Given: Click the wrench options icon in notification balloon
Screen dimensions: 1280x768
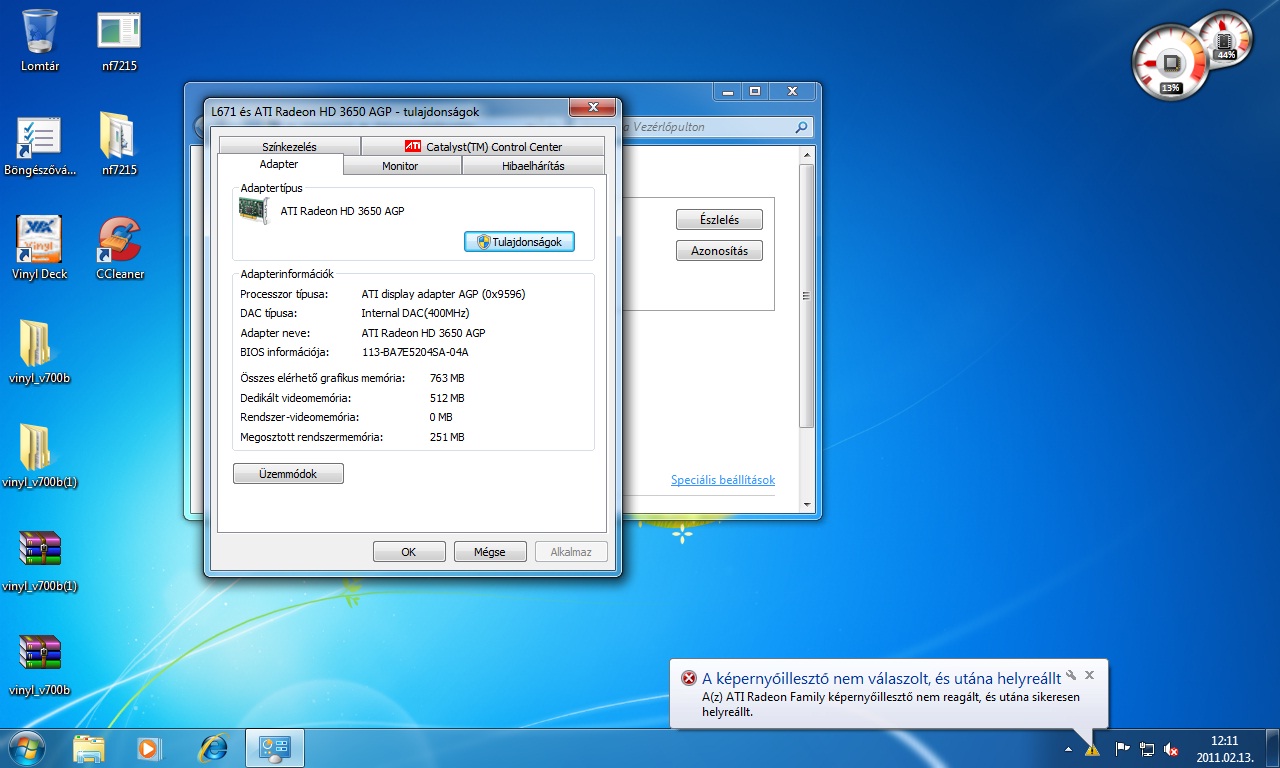Looking at the screenshot, I should (x=1071, y=675).
